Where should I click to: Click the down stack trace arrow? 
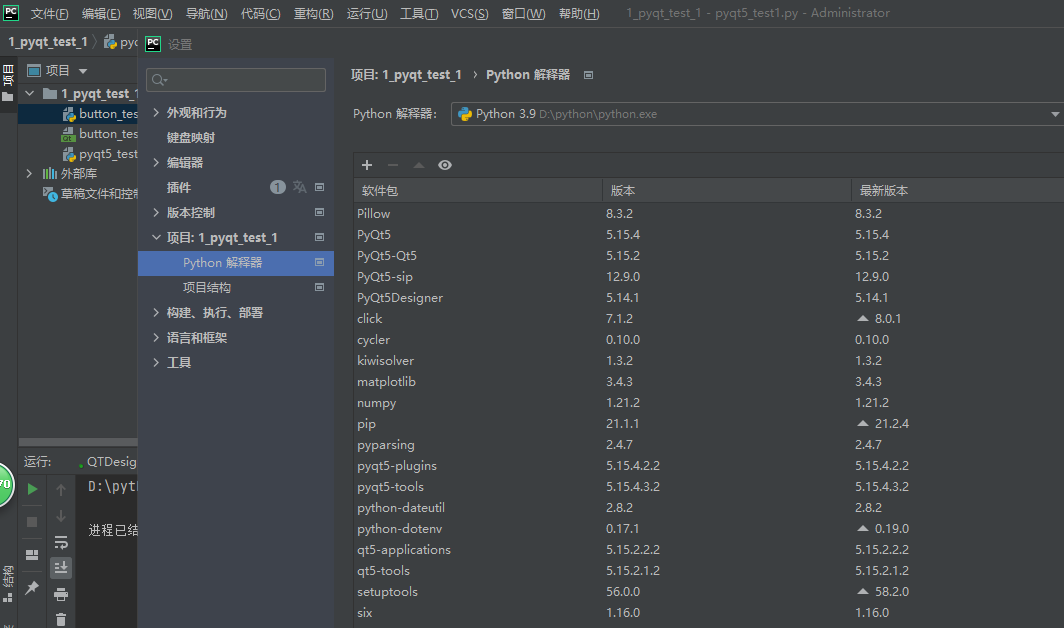pos(60,516)
